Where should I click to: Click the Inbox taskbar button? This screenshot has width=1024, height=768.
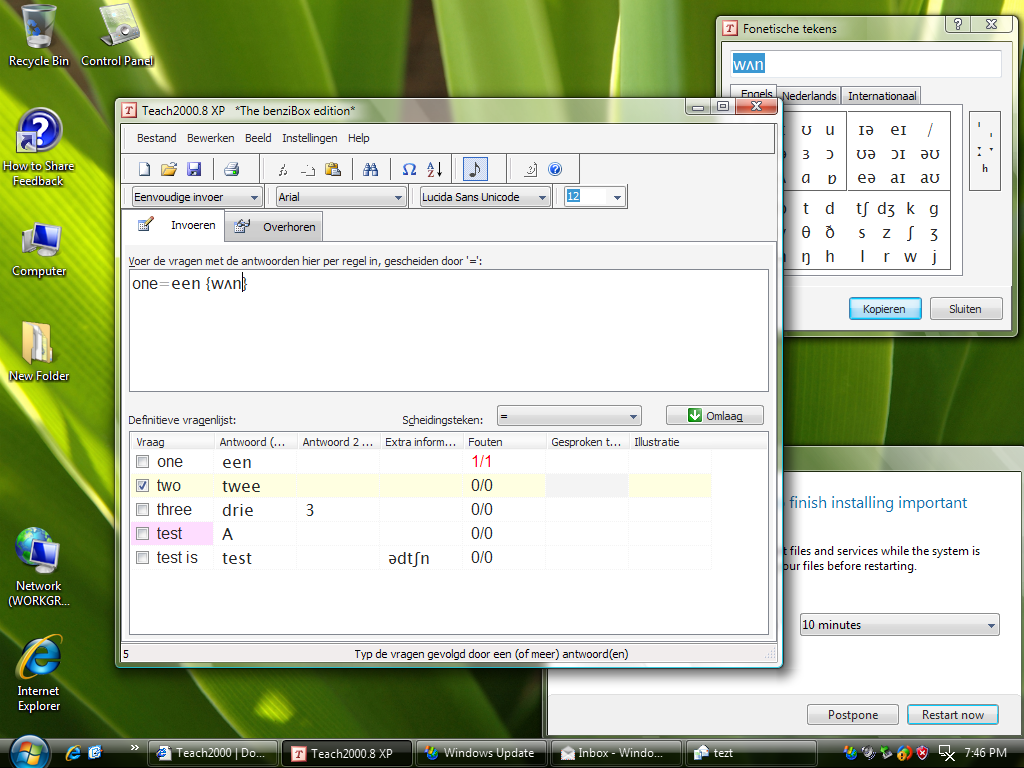click(615, 753)
